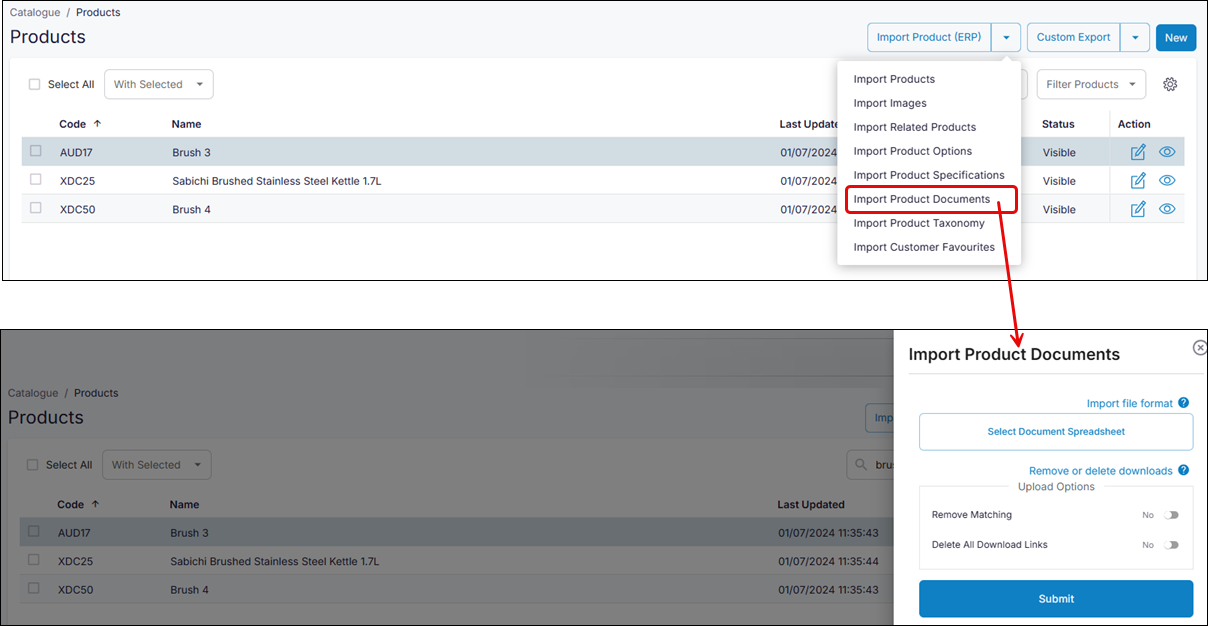Viewport: 1208px width, 626px height.
Task: Edit product AUD17 via pencil icon
Action: 1137,153
